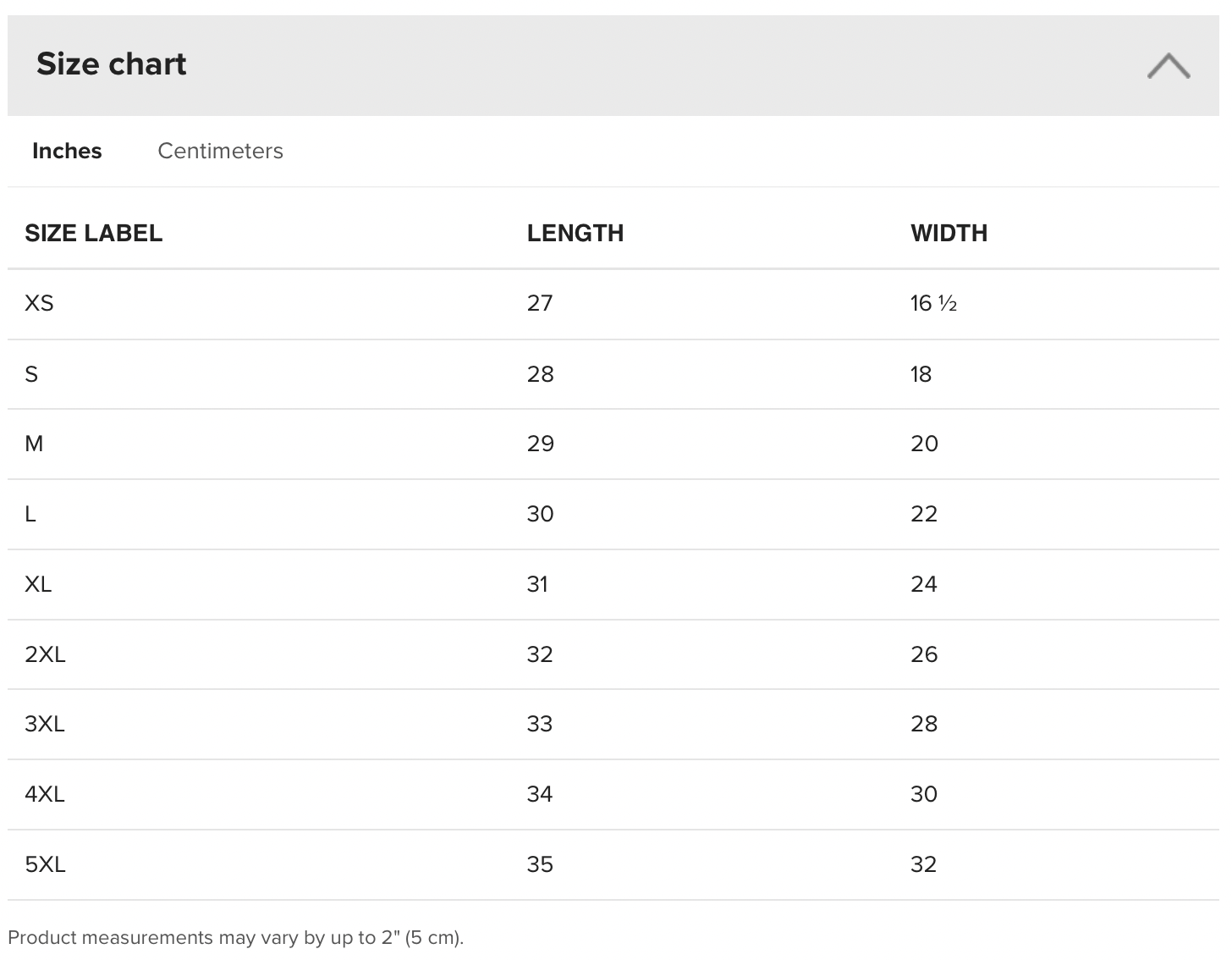Click the measurement variation disclaimer text
The image size is (1232, 960).
[x=236, y=937]
